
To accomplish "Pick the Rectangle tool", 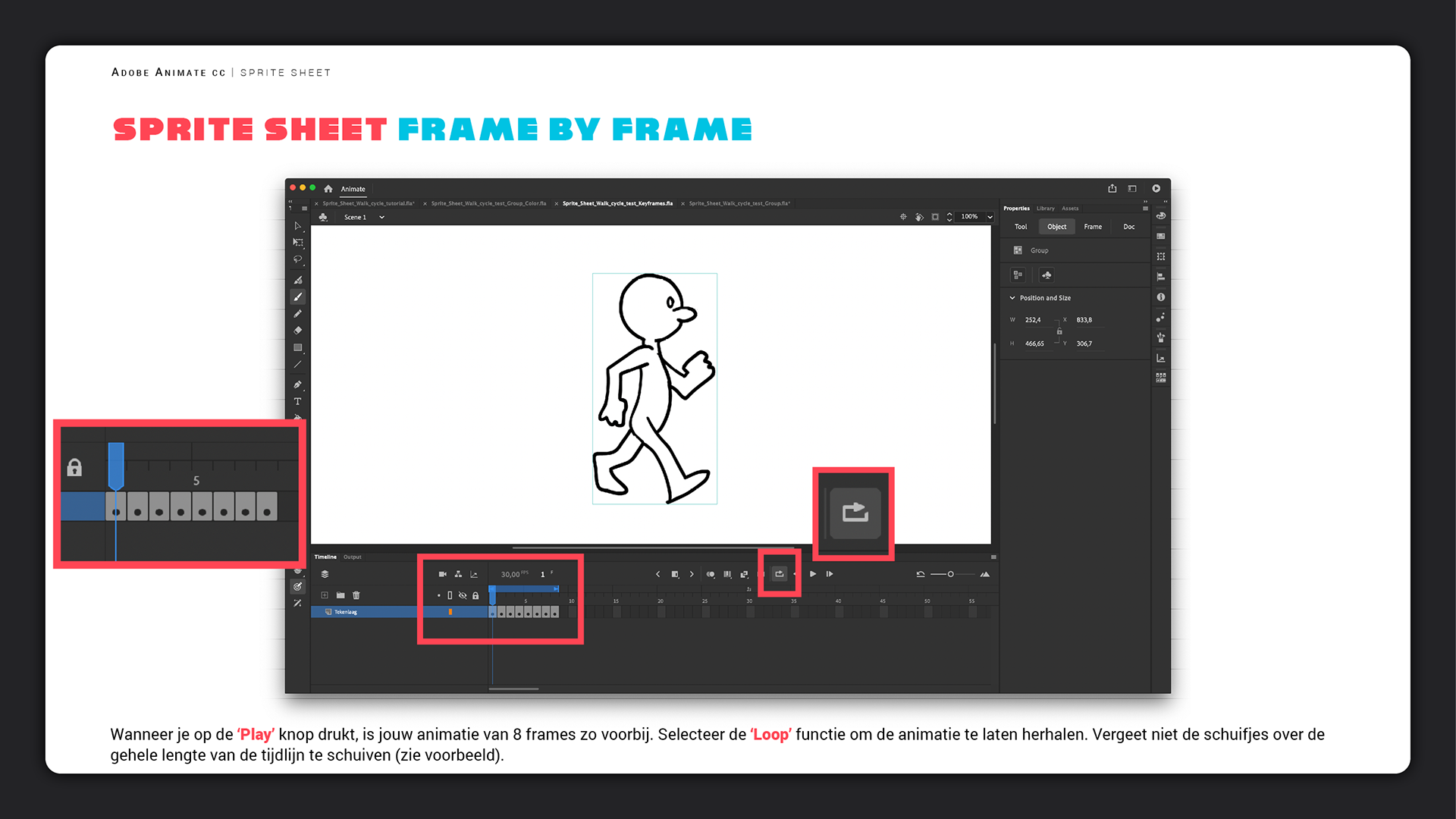I will 297,348.
